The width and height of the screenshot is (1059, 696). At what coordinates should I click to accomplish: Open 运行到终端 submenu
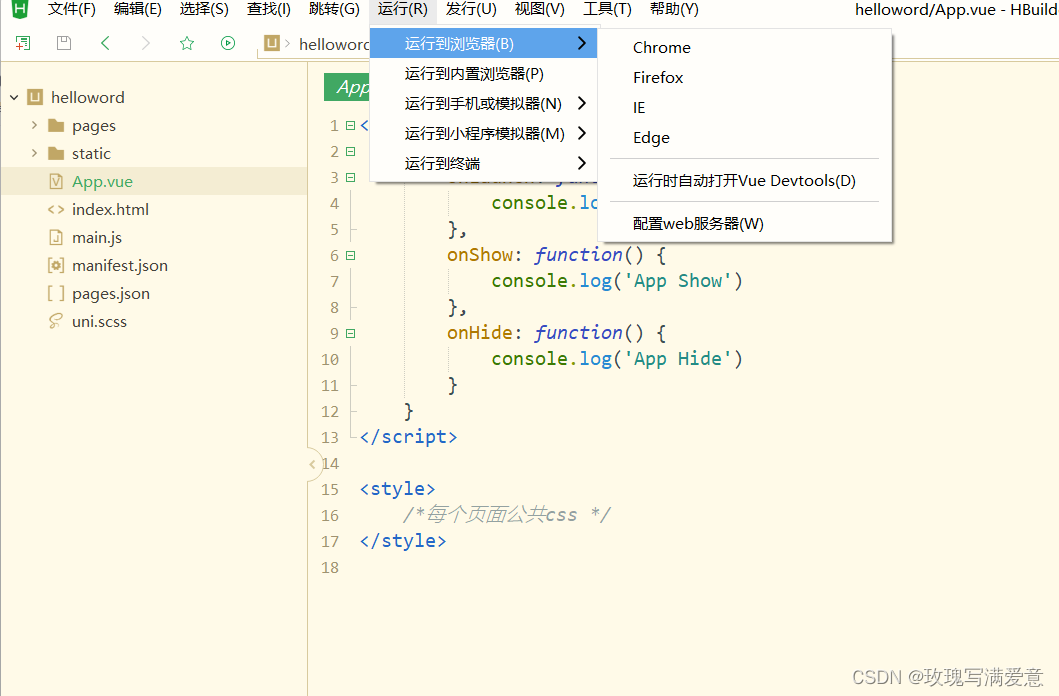click(484, 163)
